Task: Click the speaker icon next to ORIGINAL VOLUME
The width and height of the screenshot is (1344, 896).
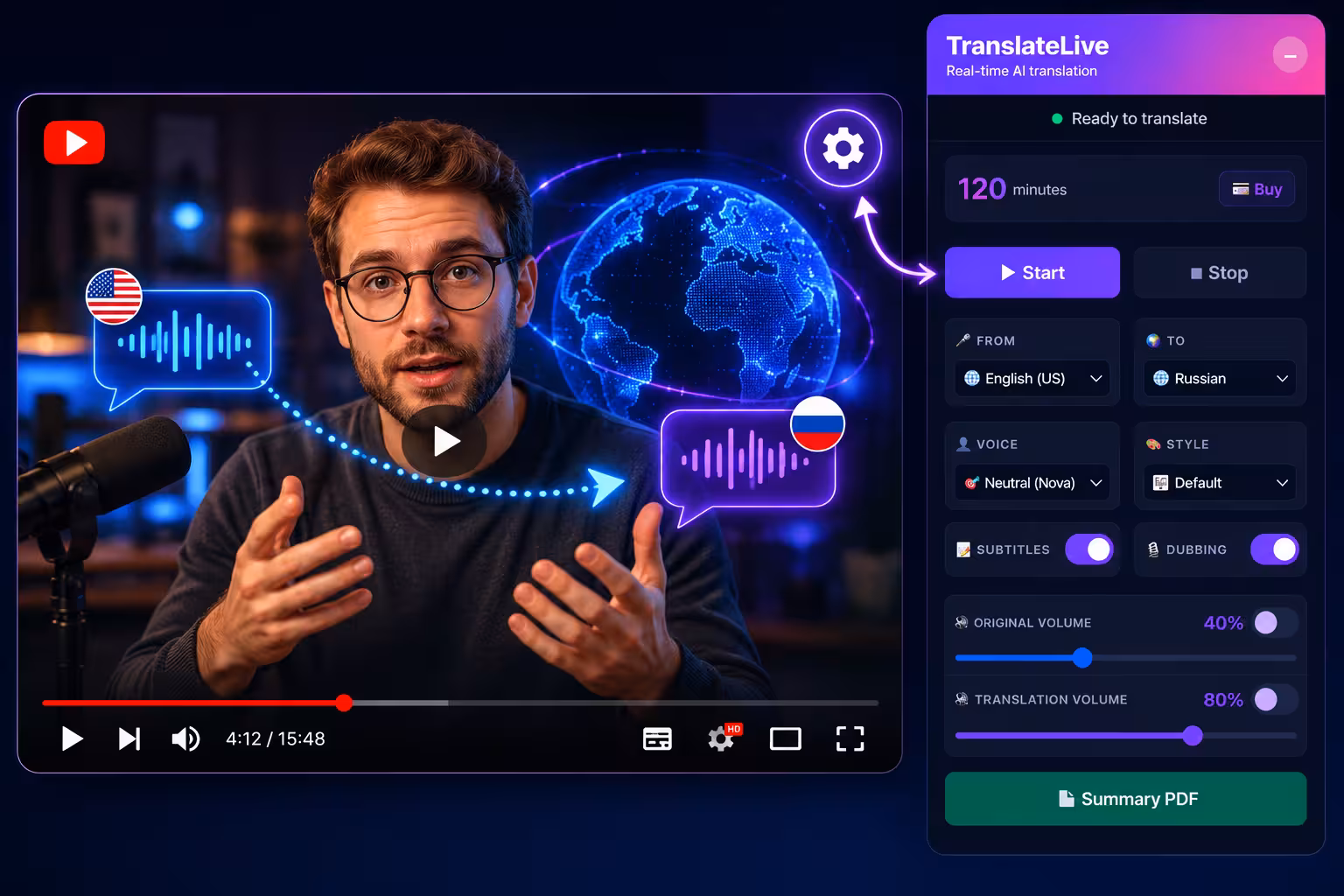Action: pos(962,623)
